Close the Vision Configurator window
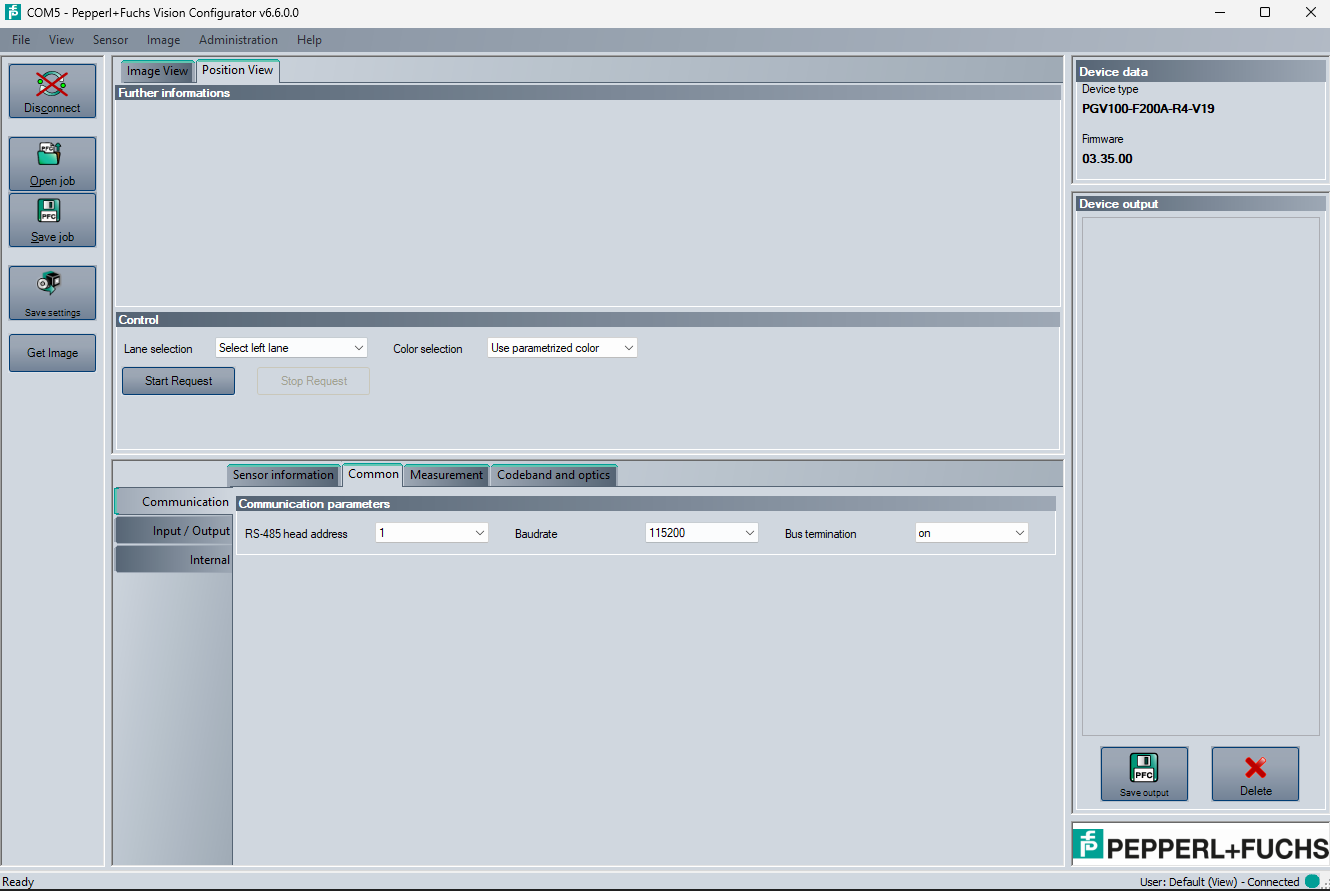This screenshot has height=891, width=1330. pos(1310,13)
